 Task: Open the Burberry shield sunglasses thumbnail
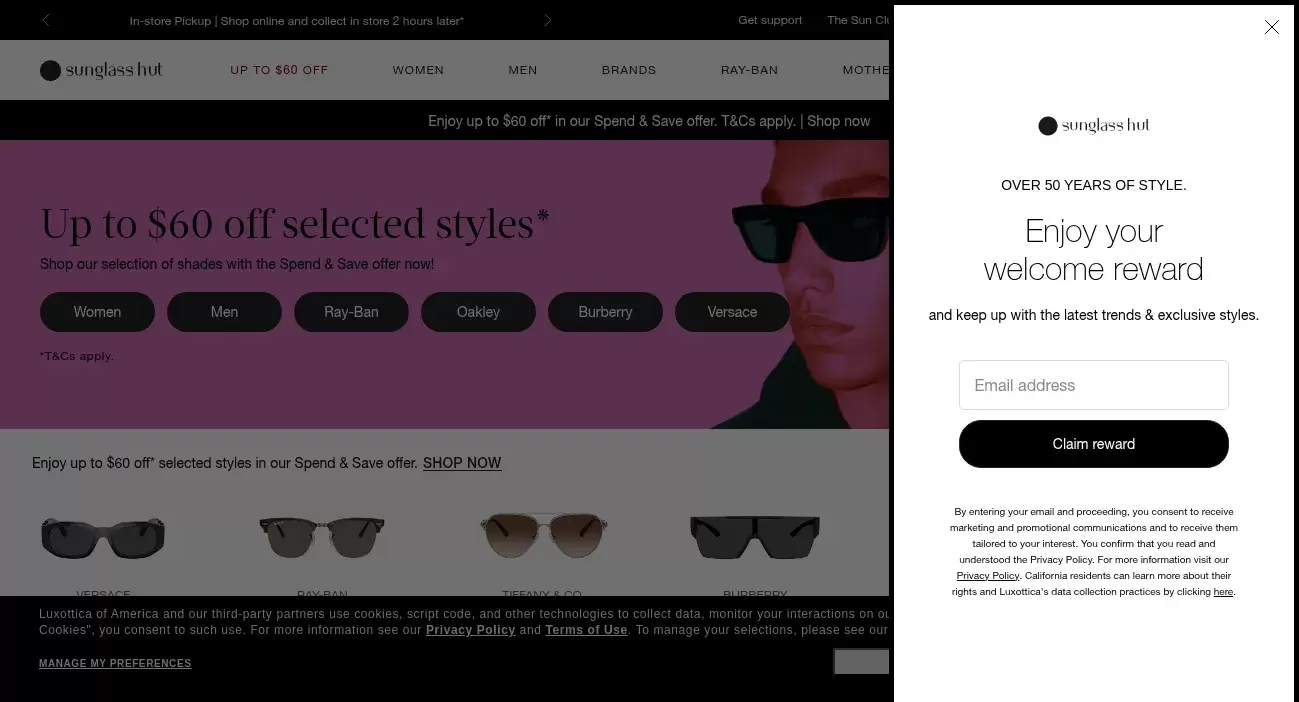(755, 538)
